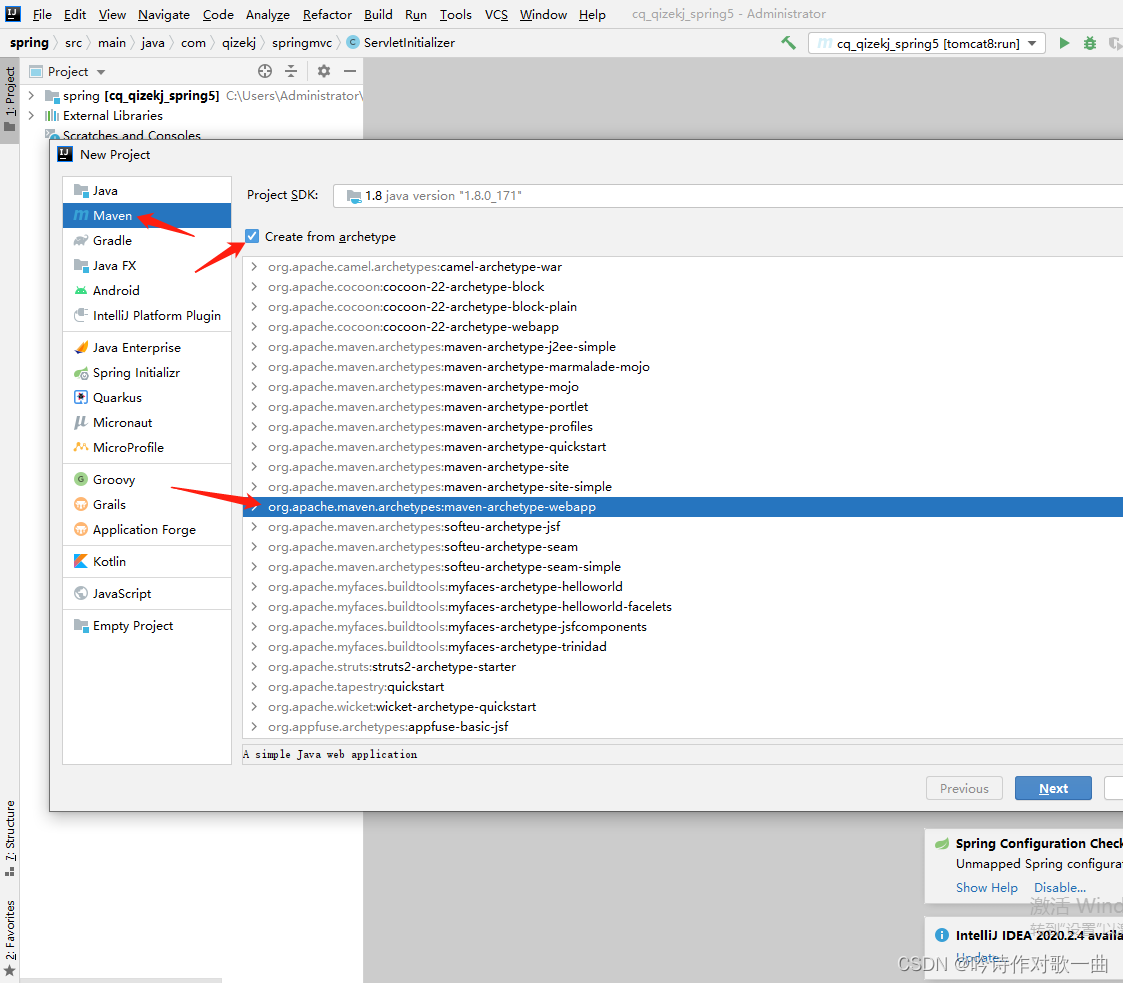This screenshot has height=983, width=1123.
Task: Choose Groovy project type
Action: click(147, 480)
